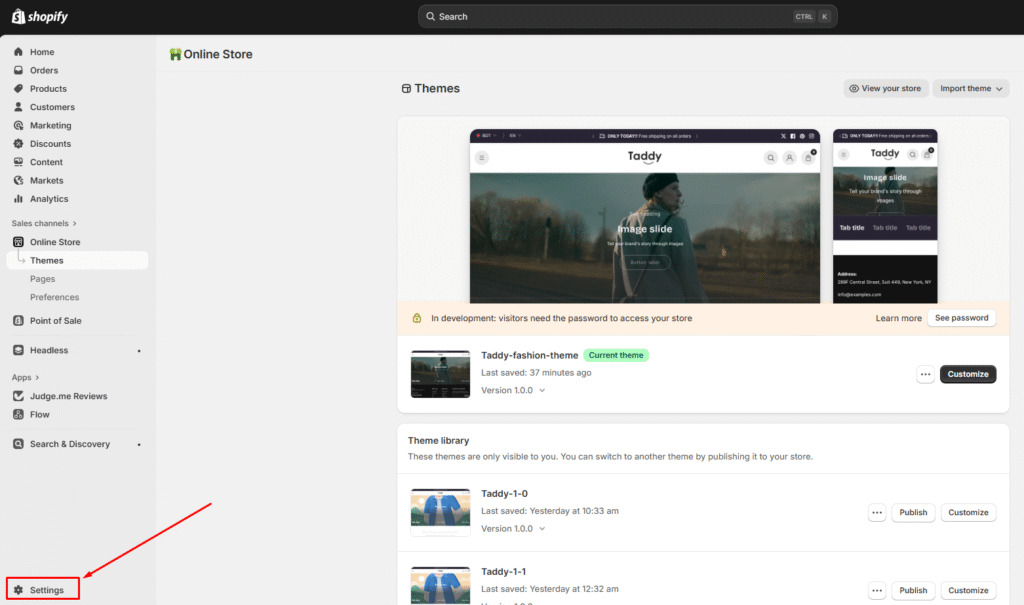Click Customize for Taddy-fashion-theme
The width and height of the screenshot is (1024, 605).
[968, 374]
